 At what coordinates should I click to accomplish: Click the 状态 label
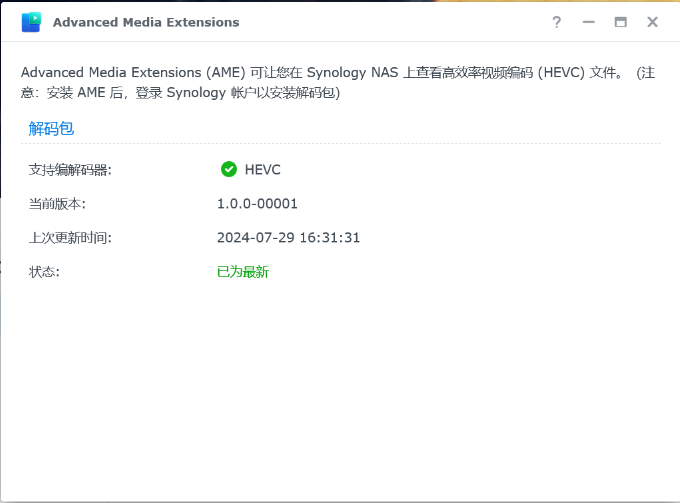(45, 272)
